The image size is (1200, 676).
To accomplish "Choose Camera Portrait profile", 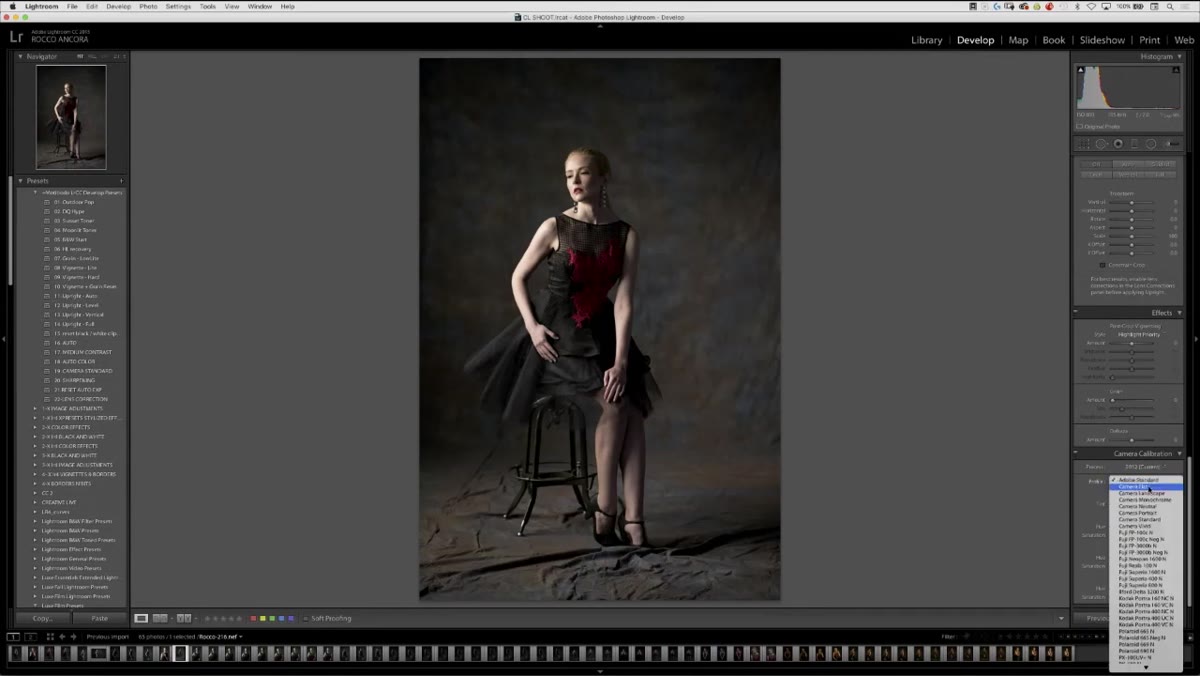I will [x=1145, y=513].
